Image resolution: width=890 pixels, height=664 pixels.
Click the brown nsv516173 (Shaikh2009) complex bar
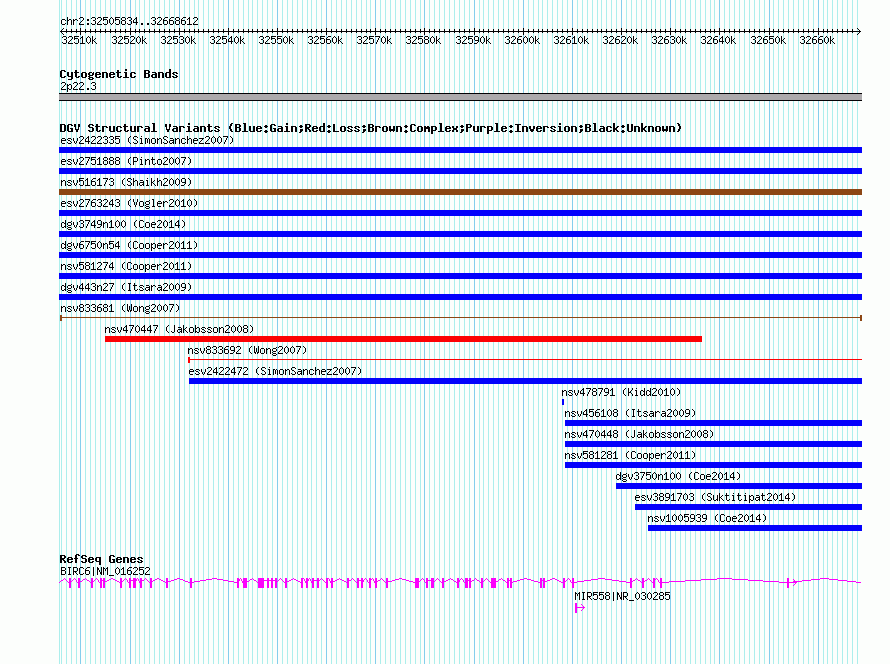460,192
